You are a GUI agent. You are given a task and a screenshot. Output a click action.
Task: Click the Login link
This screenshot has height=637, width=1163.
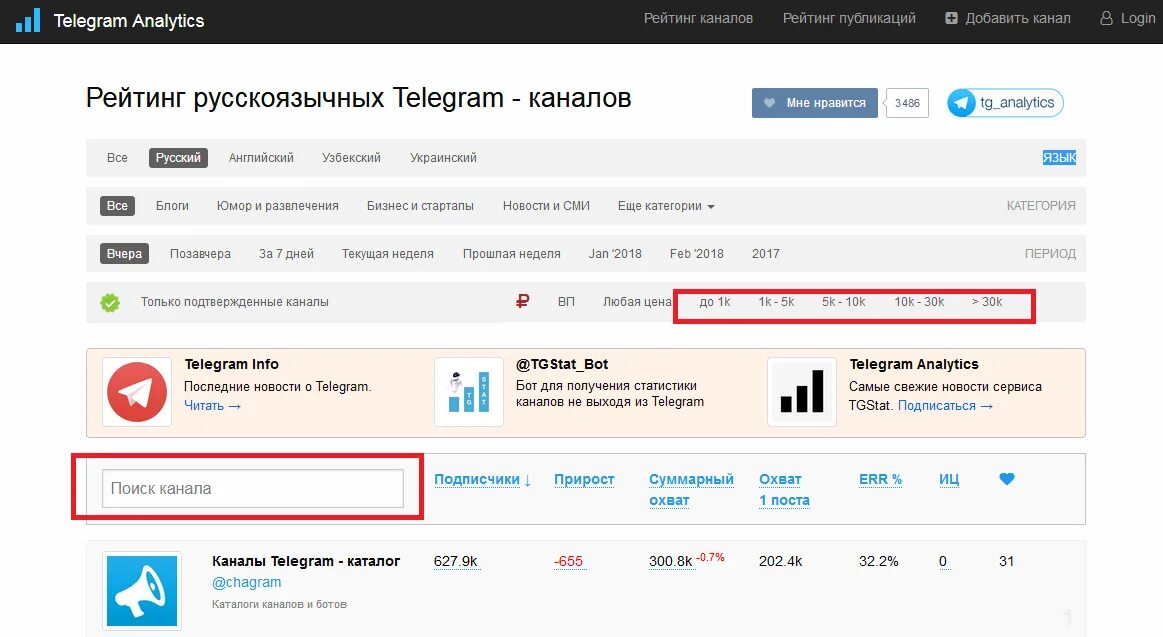pos(1138,19)
